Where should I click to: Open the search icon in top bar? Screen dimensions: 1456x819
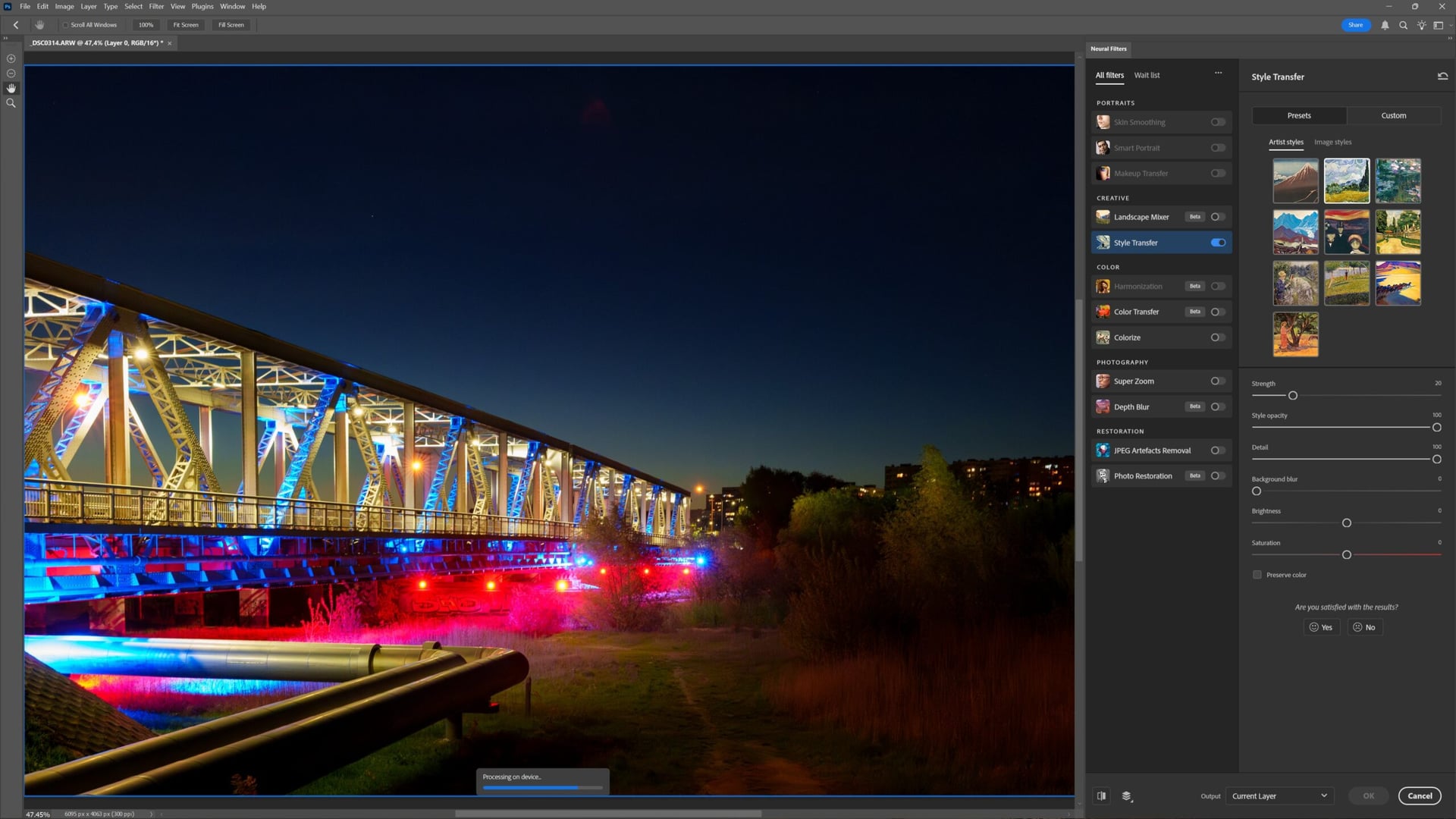pyautogui.click(x=1403, y=25)
